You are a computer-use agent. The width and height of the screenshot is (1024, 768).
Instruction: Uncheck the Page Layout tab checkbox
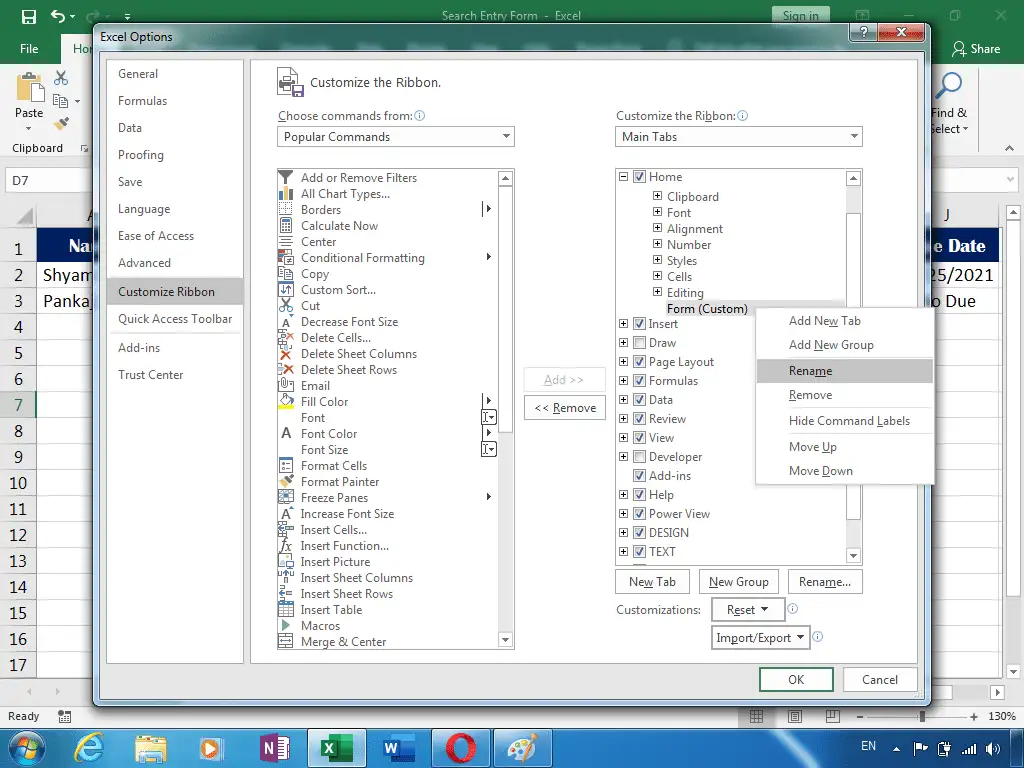pyautogui.click(x=639, y=361)
